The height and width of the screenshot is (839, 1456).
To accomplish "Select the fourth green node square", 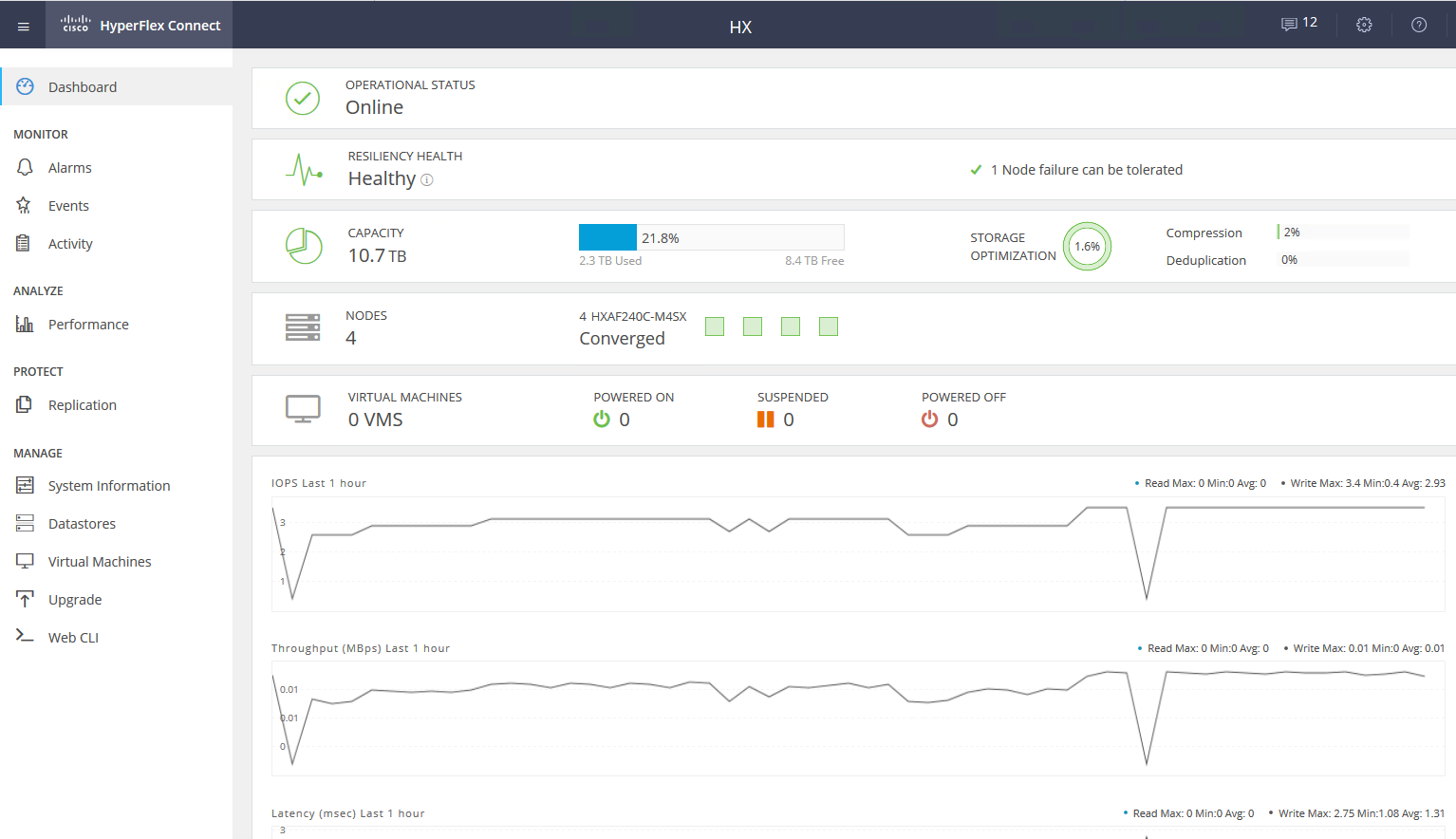I will pos(829,326).
